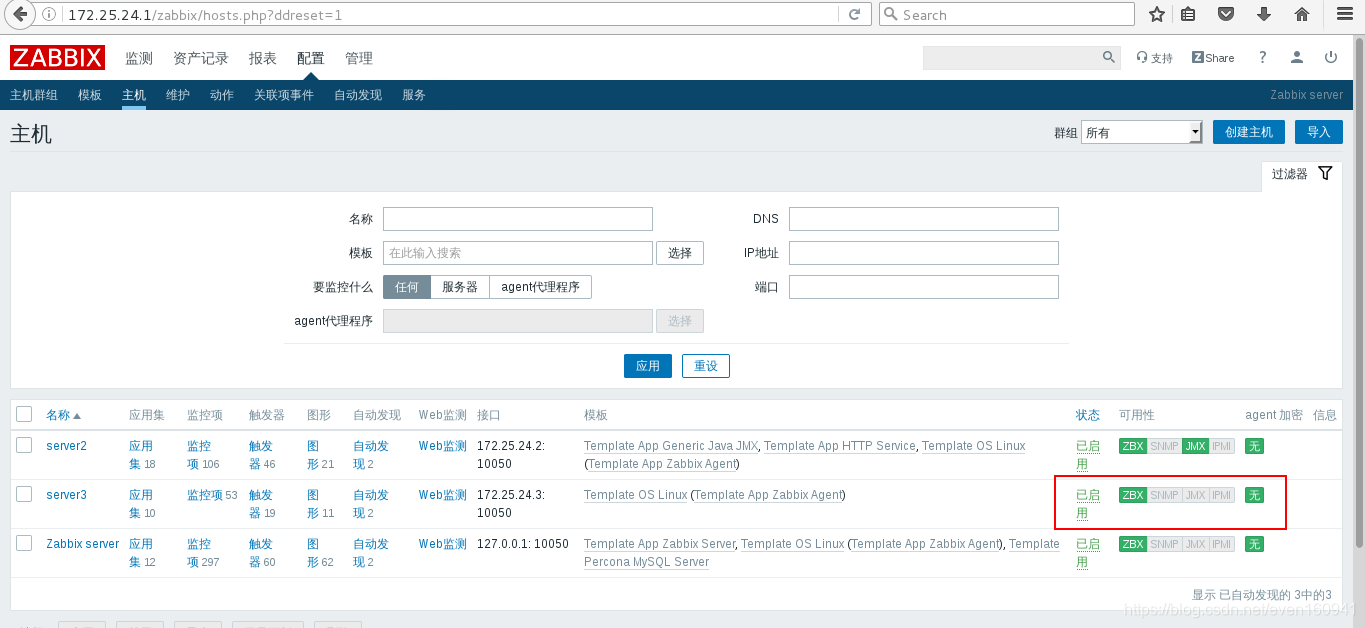The height and width of the screenshot is (628, 1365).
Task: Open the help question mark icon
Action: tap(1263, 57)
